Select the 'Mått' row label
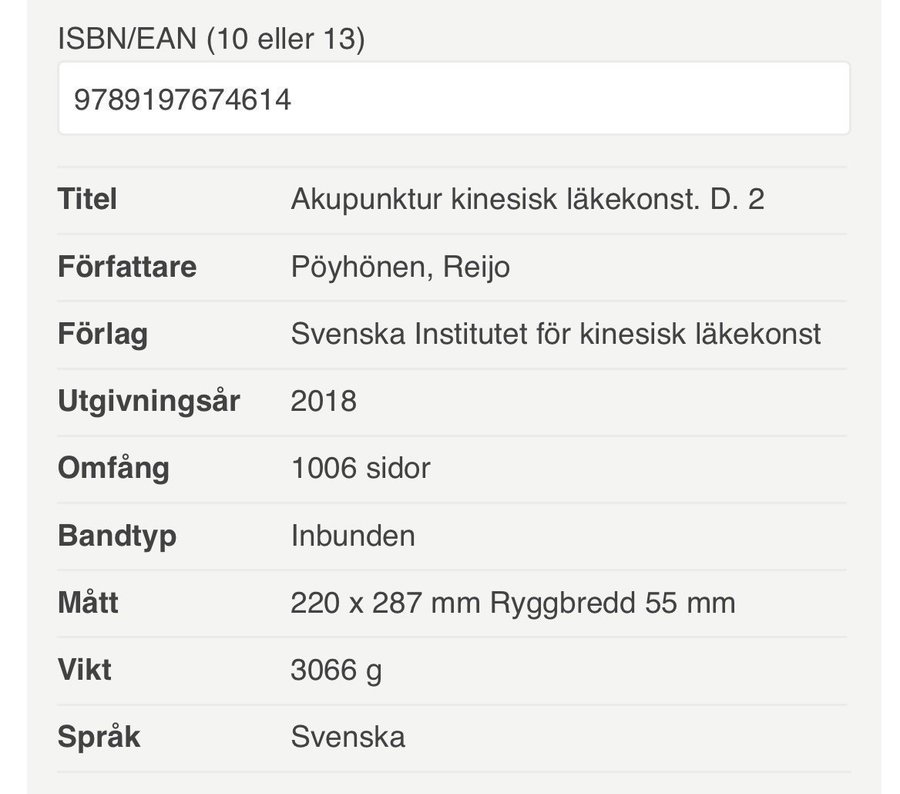The height and width of the screenshot is (794, 900). click(x=88, y=603)
